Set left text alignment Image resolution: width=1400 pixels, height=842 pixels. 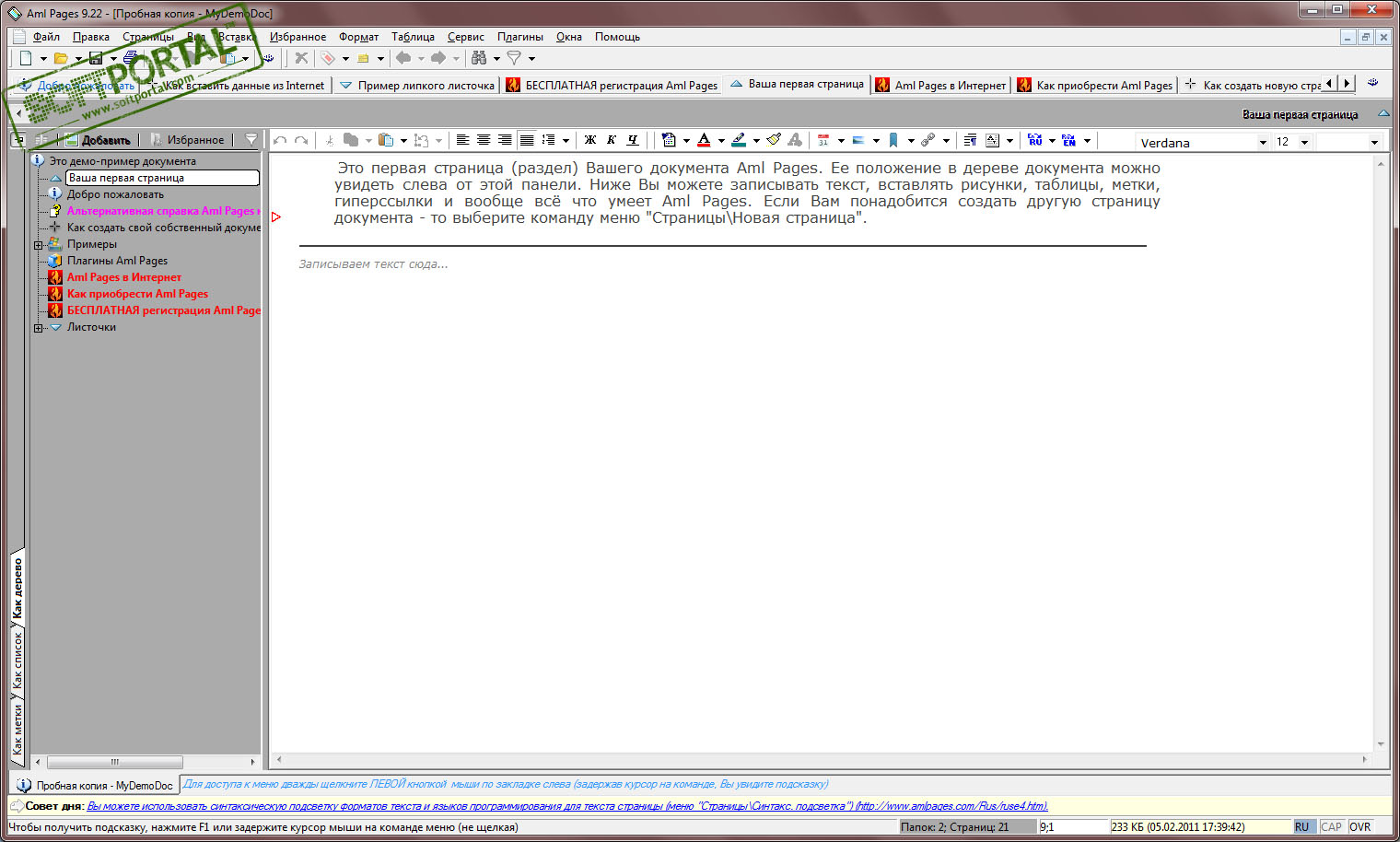(x=462, y=141)
